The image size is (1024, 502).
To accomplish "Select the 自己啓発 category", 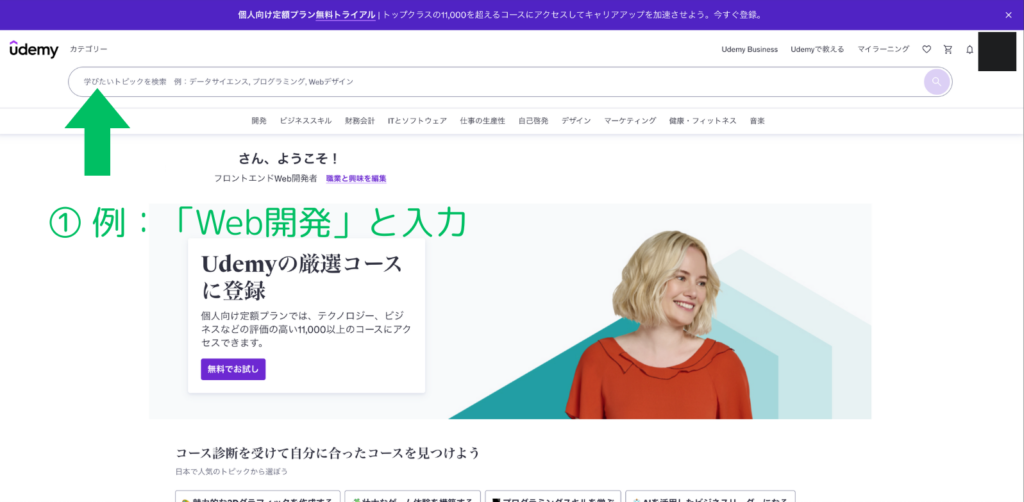I will point(534,121).
